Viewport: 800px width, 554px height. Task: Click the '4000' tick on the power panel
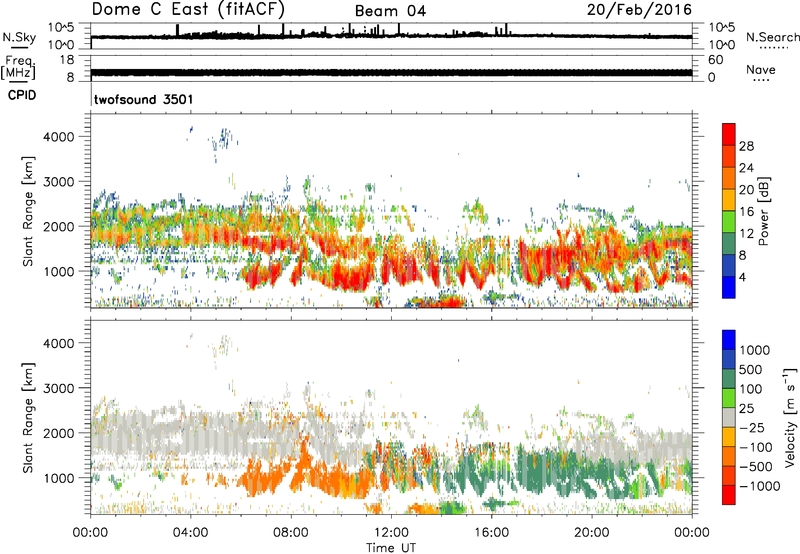59,137
